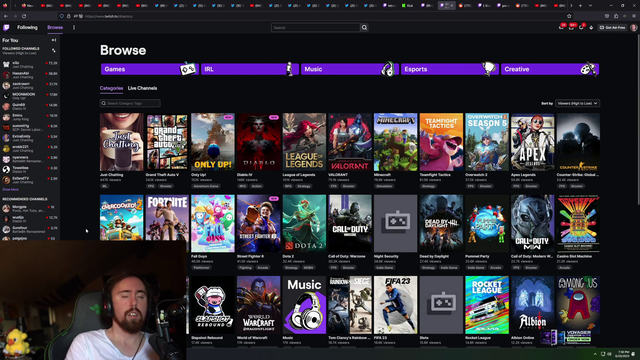Screen dimensions: 640x360
Task: Open the VALORANT category thumbnail
Action: 350,142
